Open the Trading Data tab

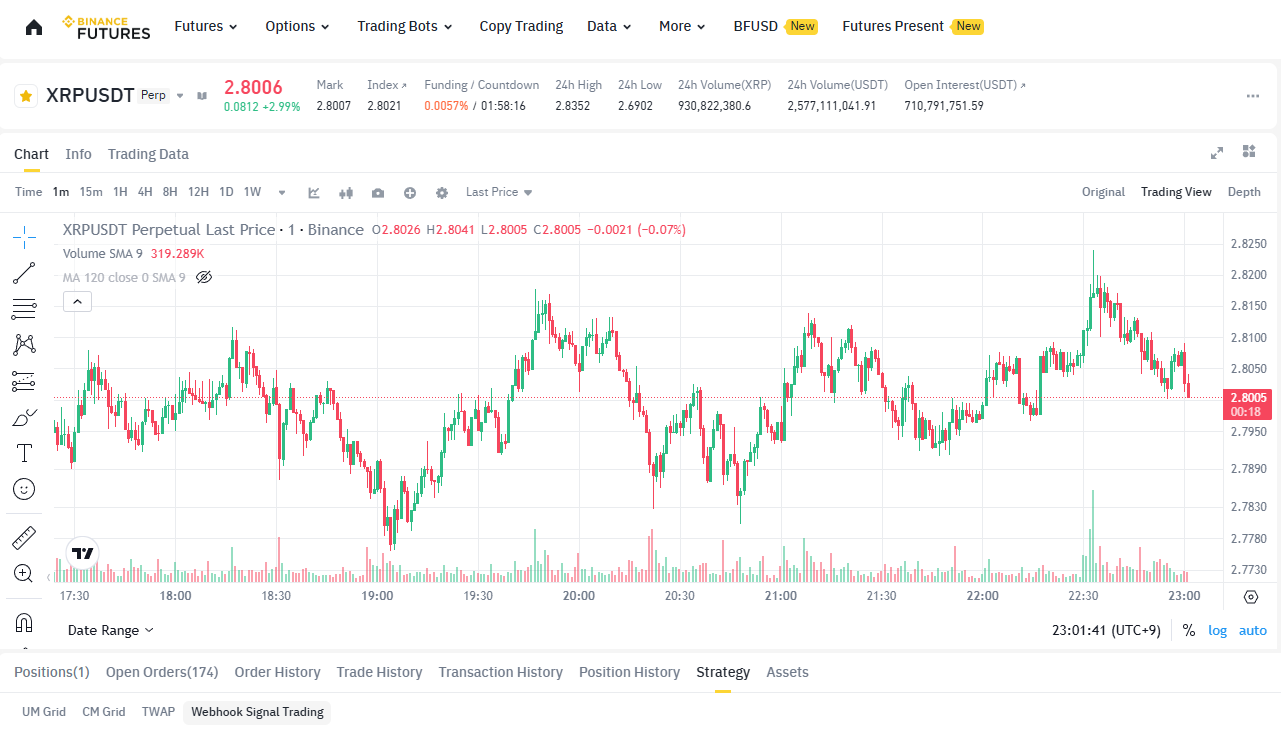coord(148,154)
